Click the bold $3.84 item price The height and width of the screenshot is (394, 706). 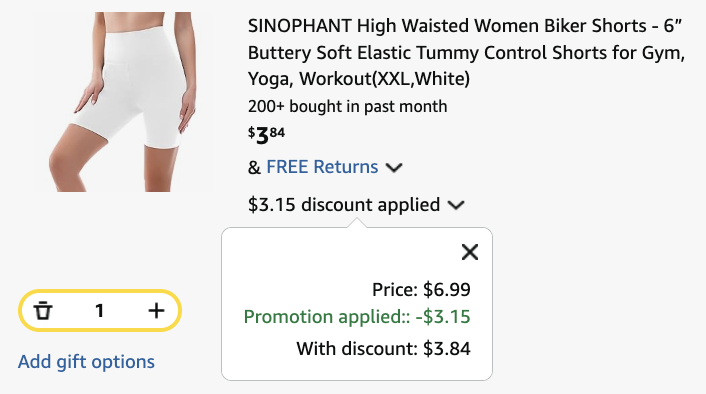[266, 135]
